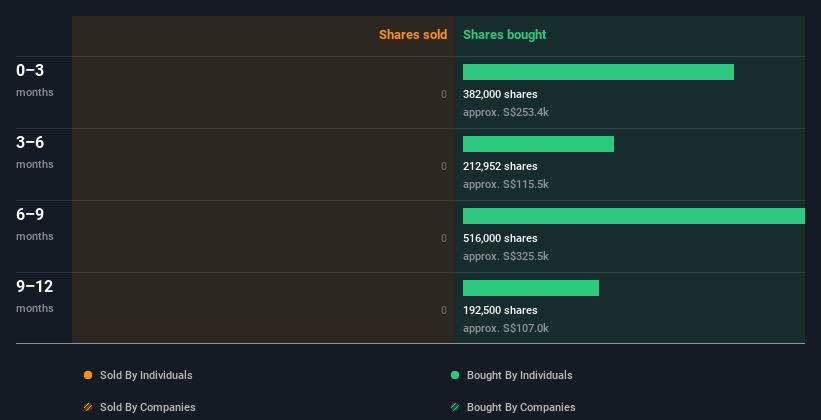Click the 192,500 shares value
The width and height of the screenshot is (821, 420).
click(x=500, y=311)
